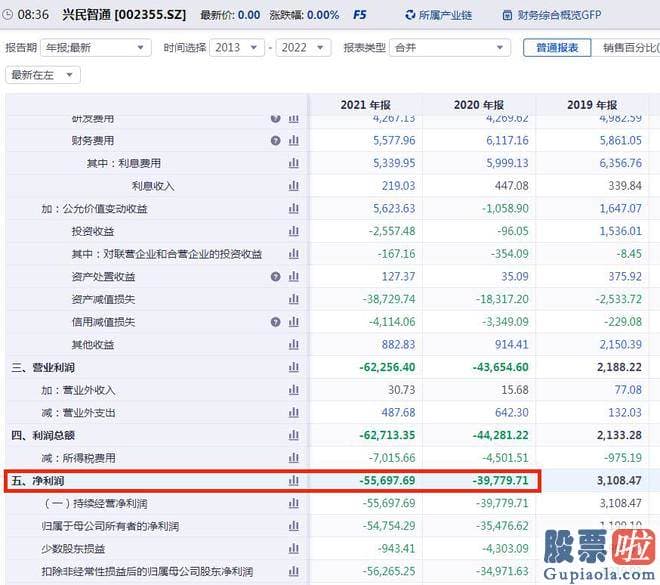This screenshot has width=660, height=585.
Task: Click the 2019 年报 column header
Action: pyautogui.click(x=592, y=105)
